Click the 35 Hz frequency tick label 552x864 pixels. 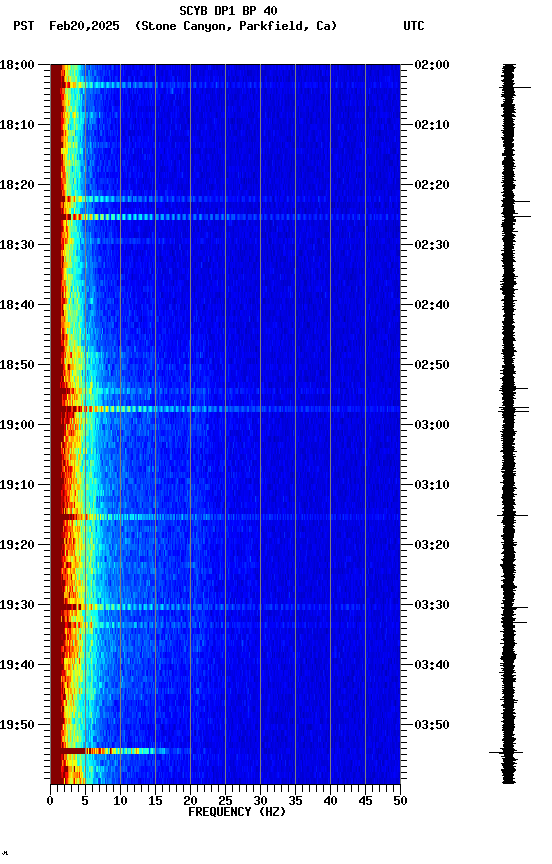click(x=295, y=801)
